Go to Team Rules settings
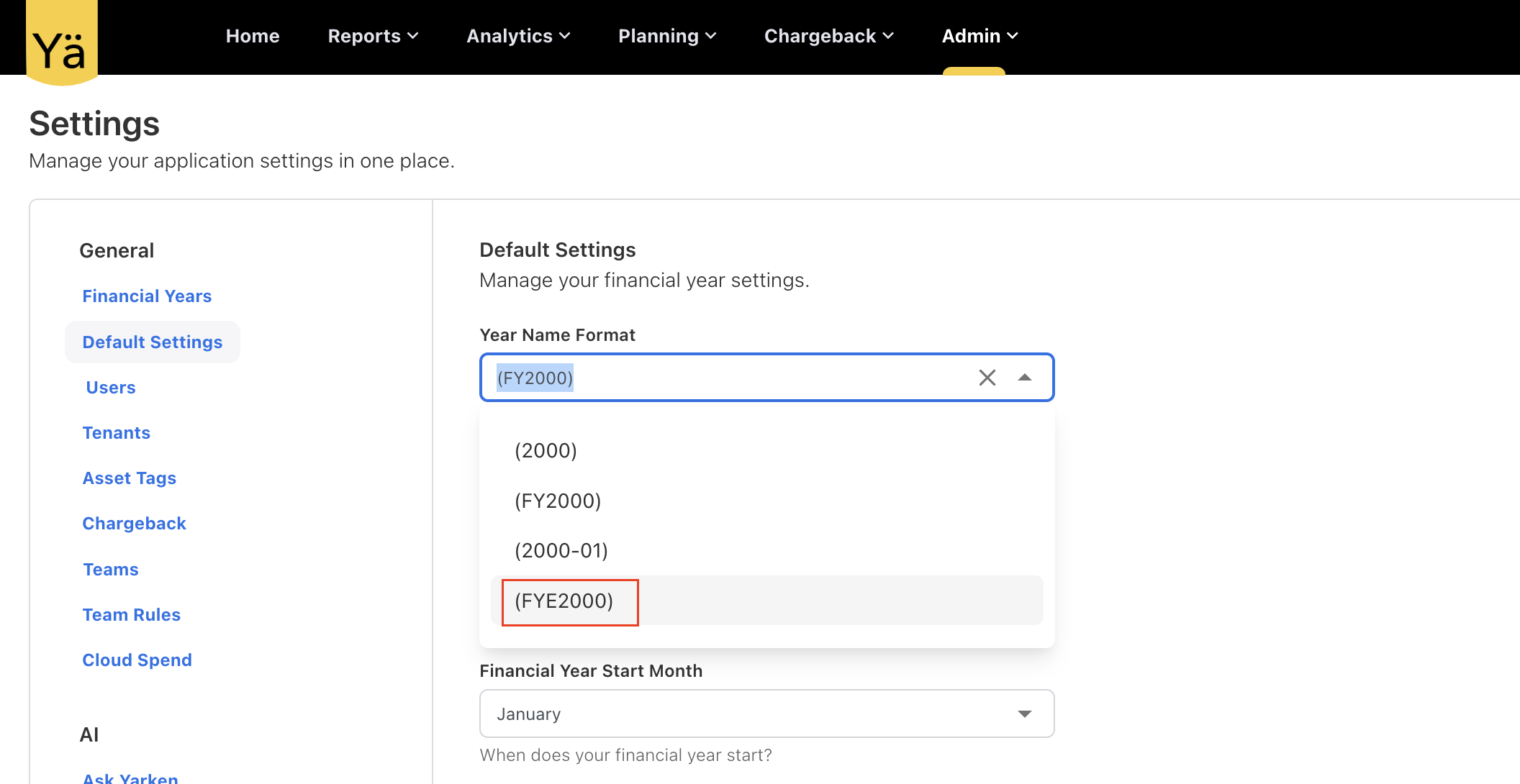The height and width of the screenshot is (784, 1520). tap(131, 615)
